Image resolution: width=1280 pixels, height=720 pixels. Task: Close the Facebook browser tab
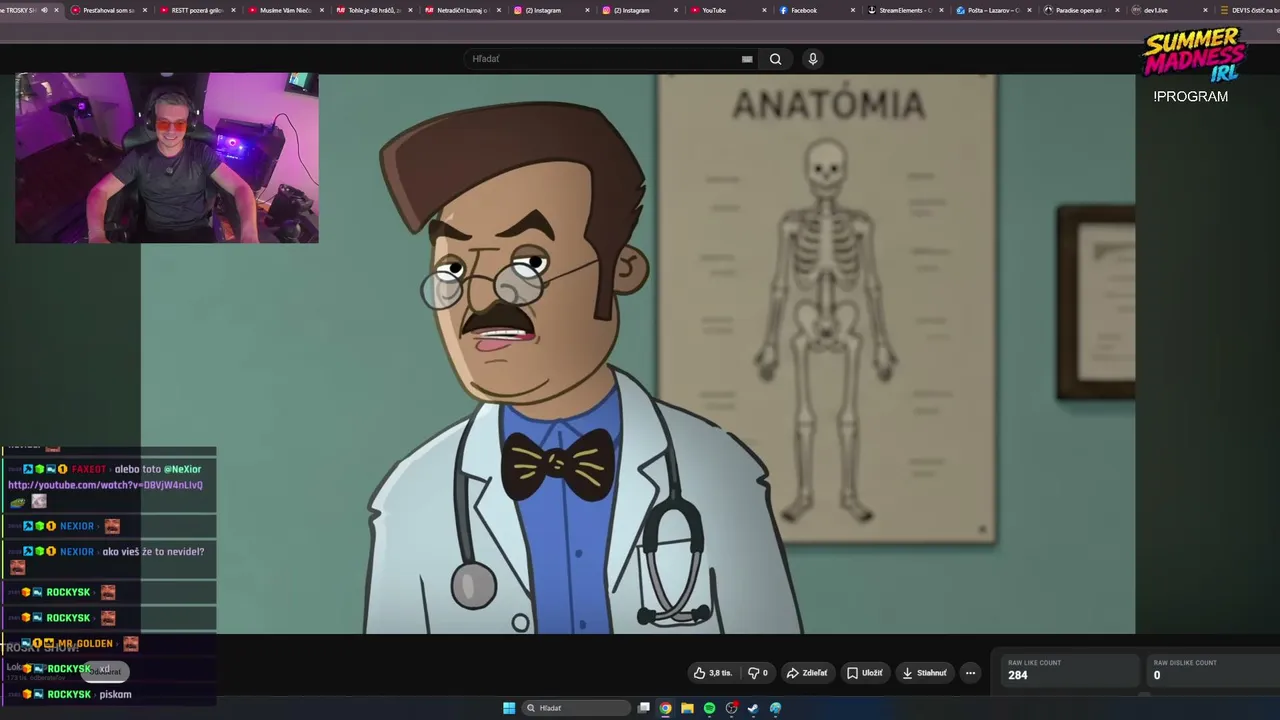[853, 10]
